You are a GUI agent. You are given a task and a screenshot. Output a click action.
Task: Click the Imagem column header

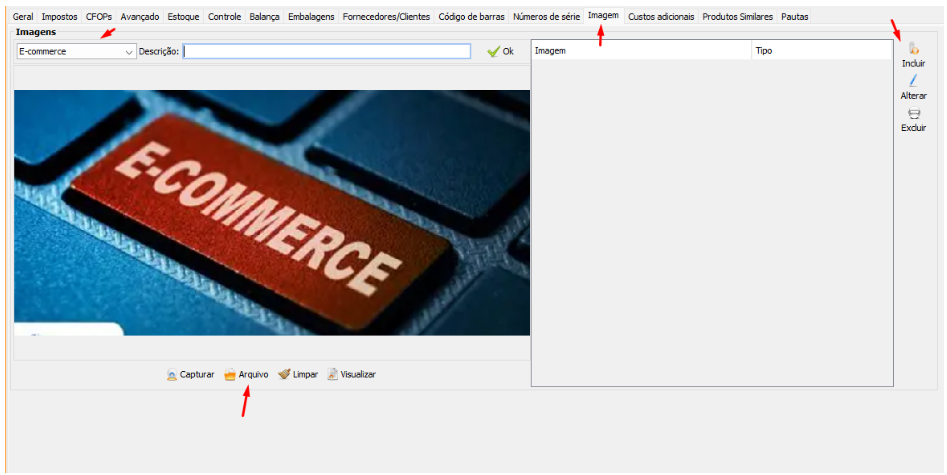[x=640, y=50]
